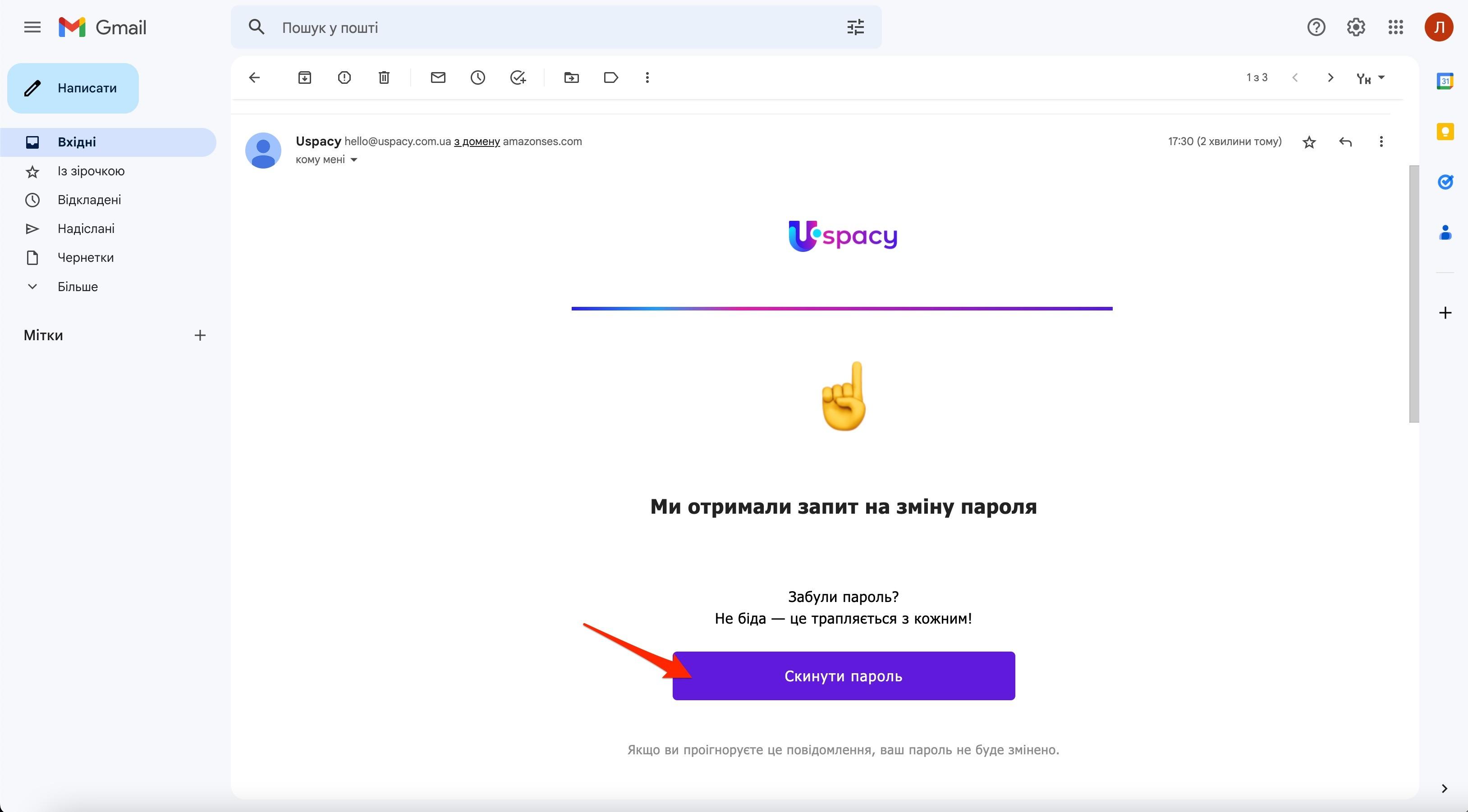The height and width of the screenshot is (812, 1468).
Task: Expand the 'Більше' sidebar section
Action: [x=78, y=287]
